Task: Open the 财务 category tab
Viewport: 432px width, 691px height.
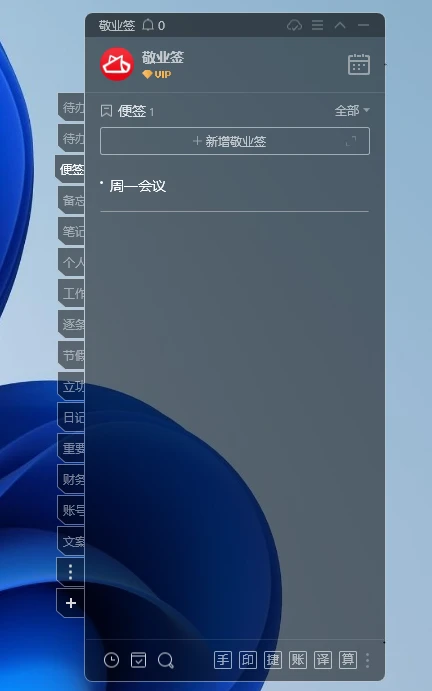Action: click(x=71, y=479)
